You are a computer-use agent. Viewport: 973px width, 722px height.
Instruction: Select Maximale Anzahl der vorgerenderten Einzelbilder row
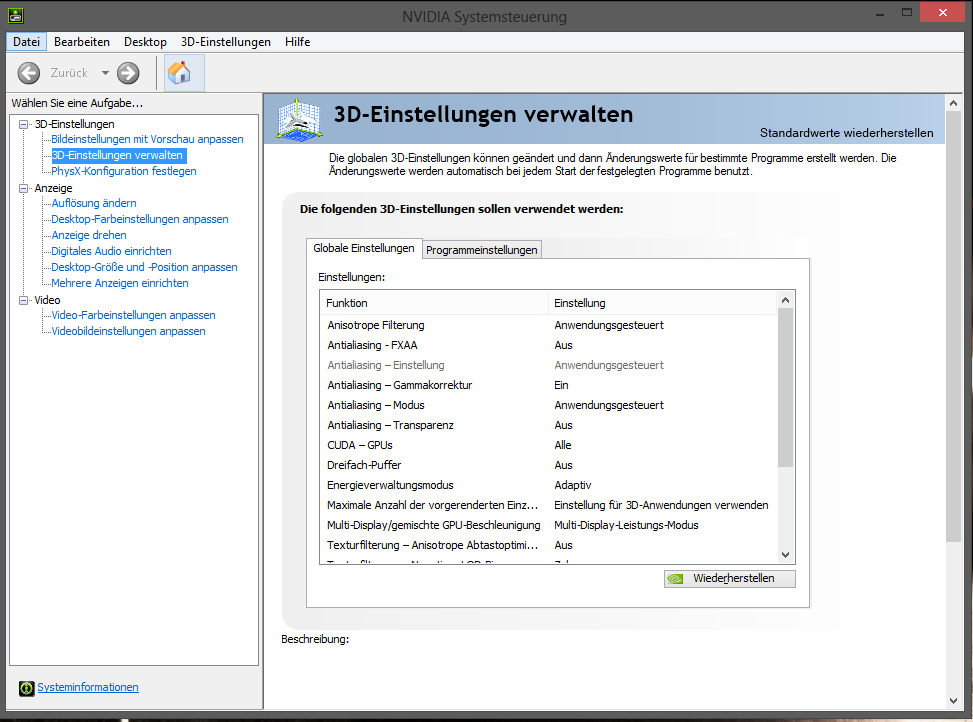pos(549,505)
